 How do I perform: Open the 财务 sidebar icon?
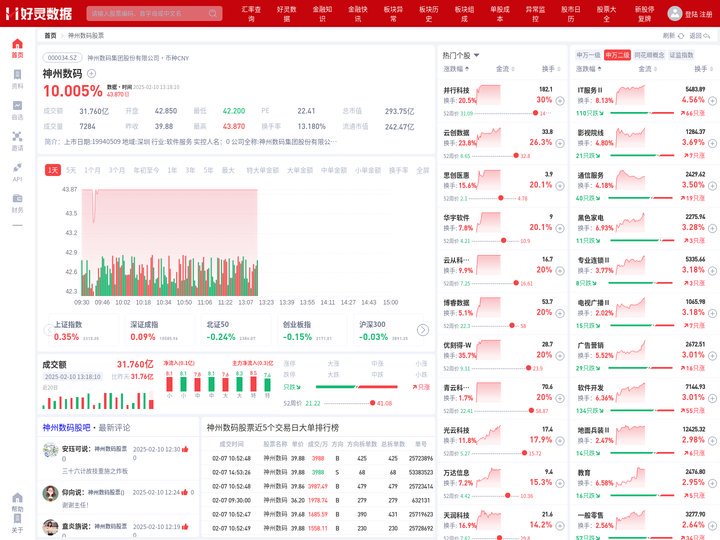coord(17,198)
